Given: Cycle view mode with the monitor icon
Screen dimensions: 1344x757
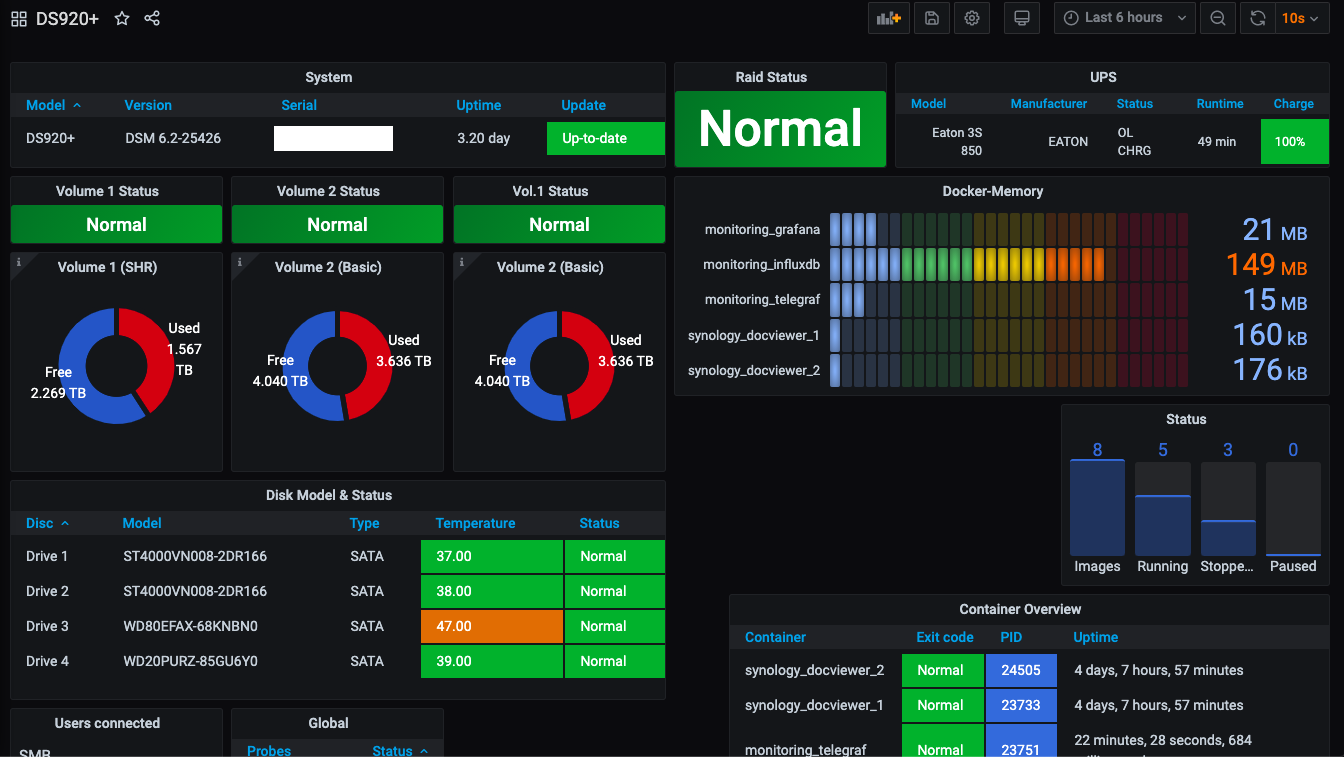Looking at the screenshot, I should pos(1021,18).
